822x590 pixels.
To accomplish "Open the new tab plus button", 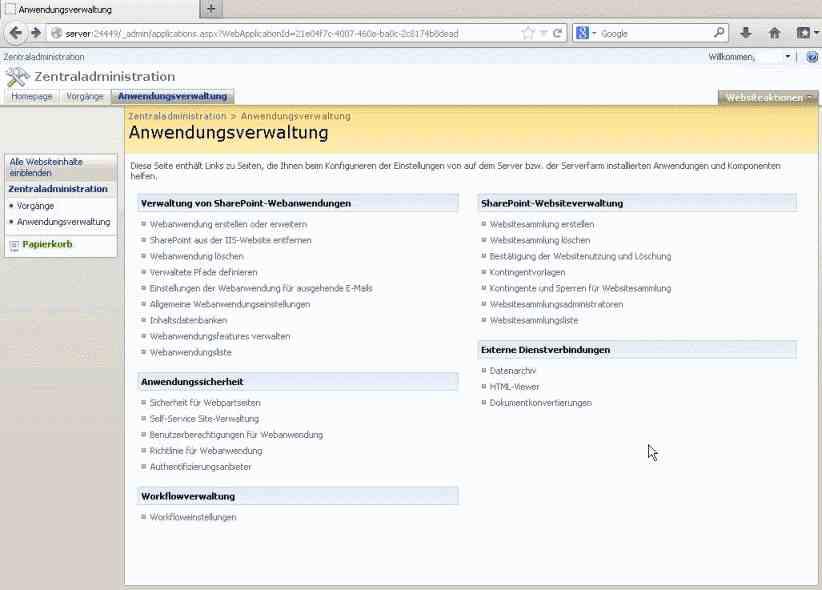I will click(x=211, y=8).
